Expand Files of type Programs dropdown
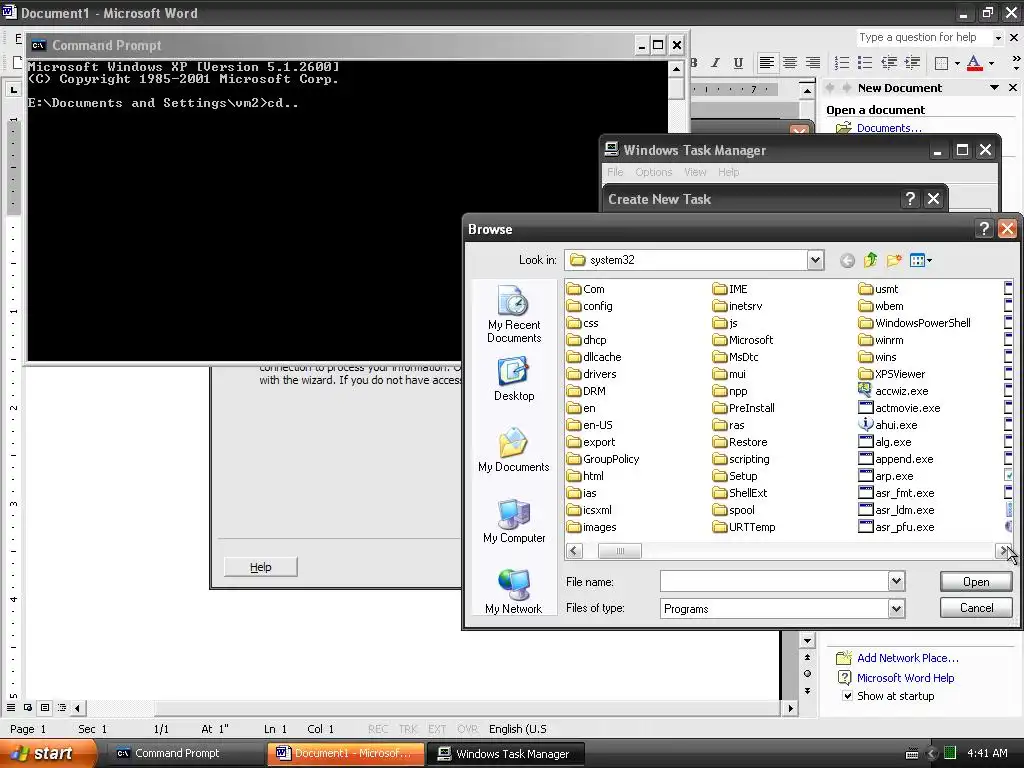Viewport: 1024px width, 768px height. point(897,609)
